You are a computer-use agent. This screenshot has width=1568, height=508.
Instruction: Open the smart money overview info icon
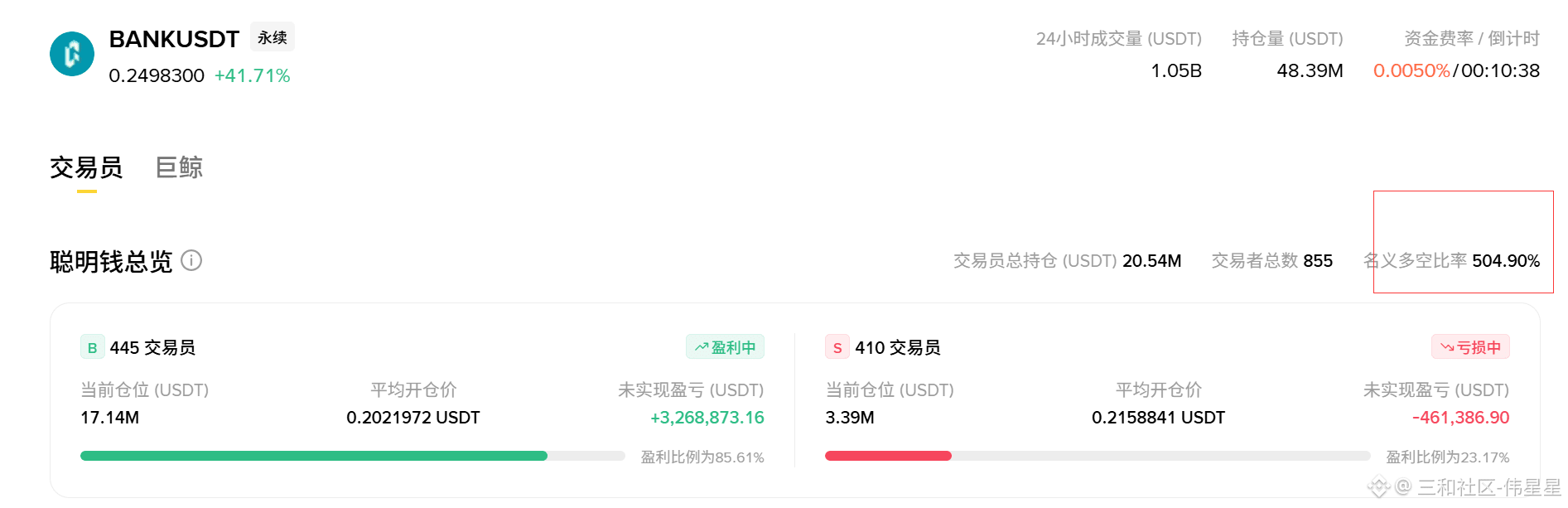(x=191, y=261)
